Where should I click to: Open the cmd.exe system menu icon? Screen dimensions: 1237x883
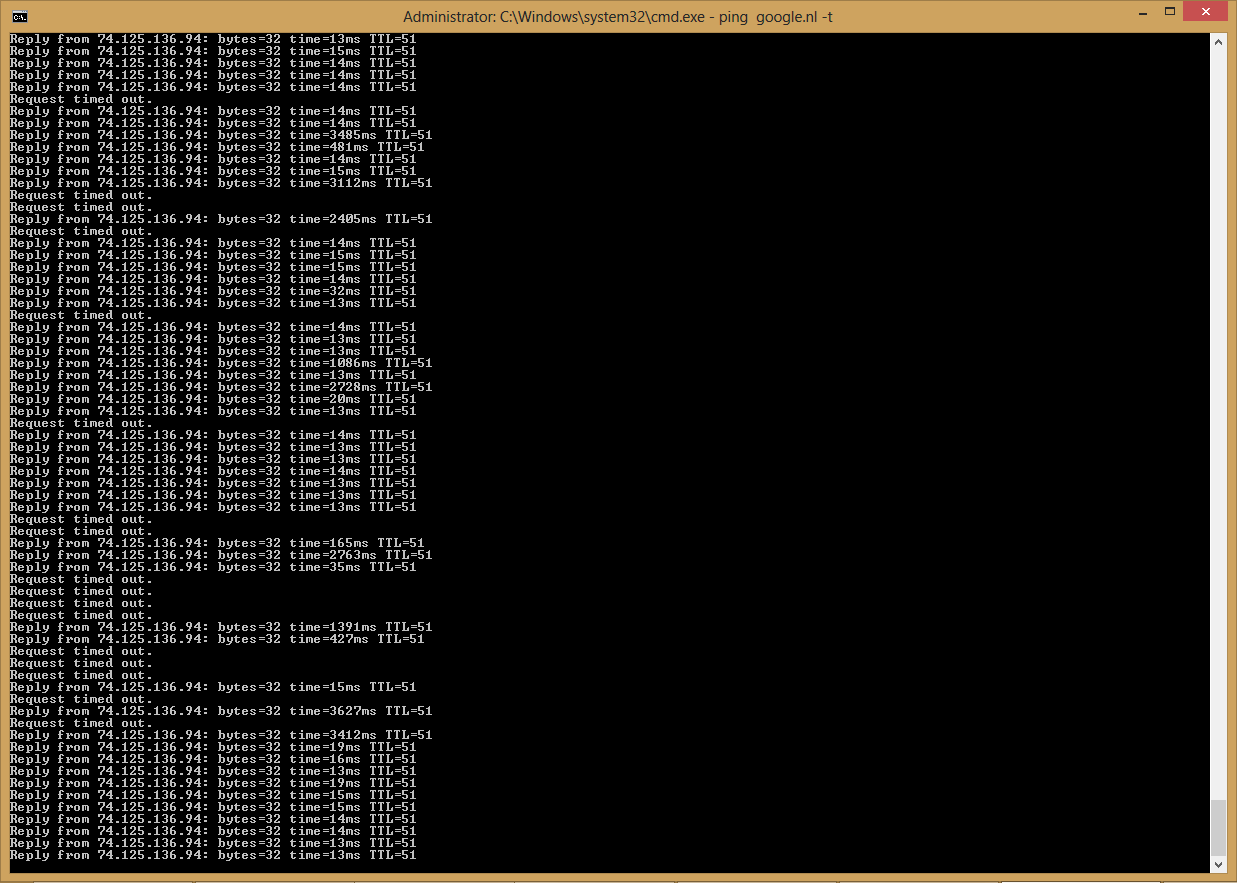[19, 16]
